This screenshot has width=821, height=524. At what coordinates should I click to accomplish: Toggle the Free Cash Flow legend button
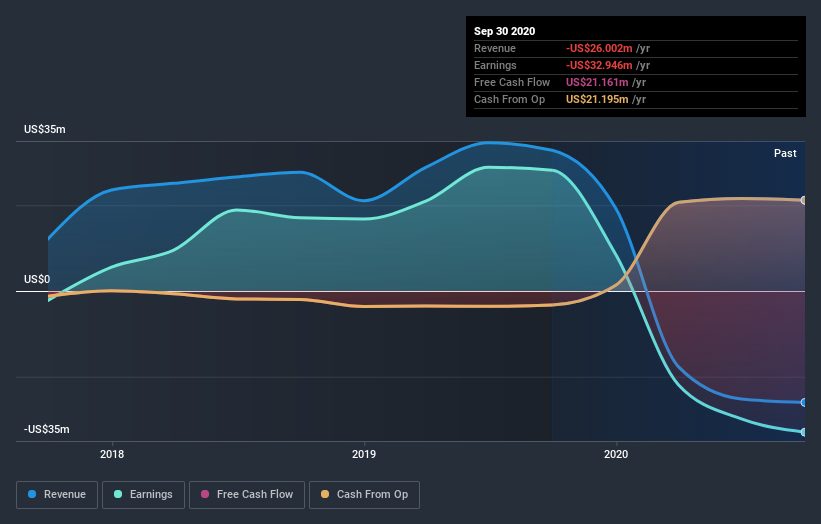[x=247, y=495]
